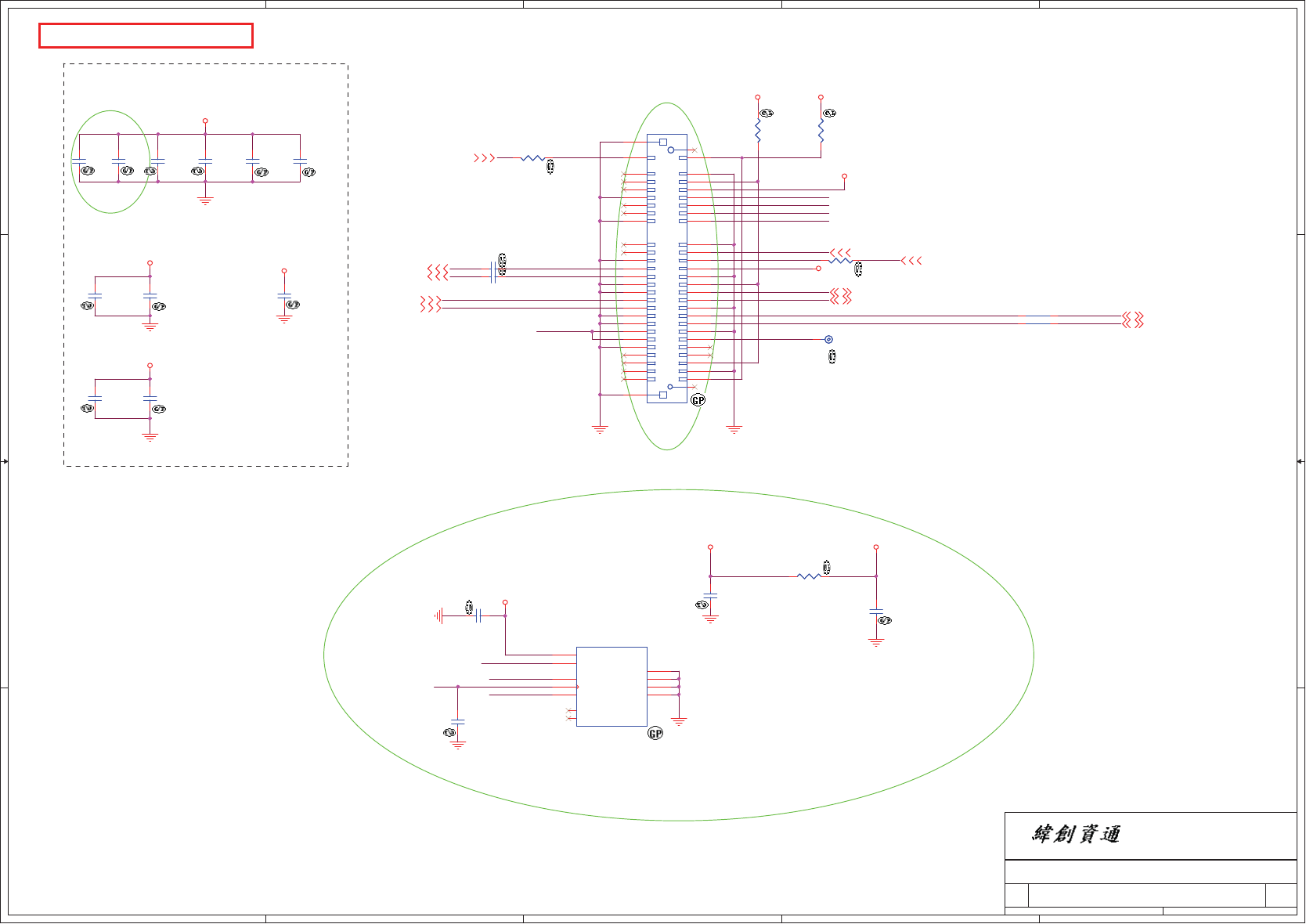Select the lone capacitor inside the dashed box
Image resolution: width=1306 pixels, height=924 pixels.
(284, 296)
